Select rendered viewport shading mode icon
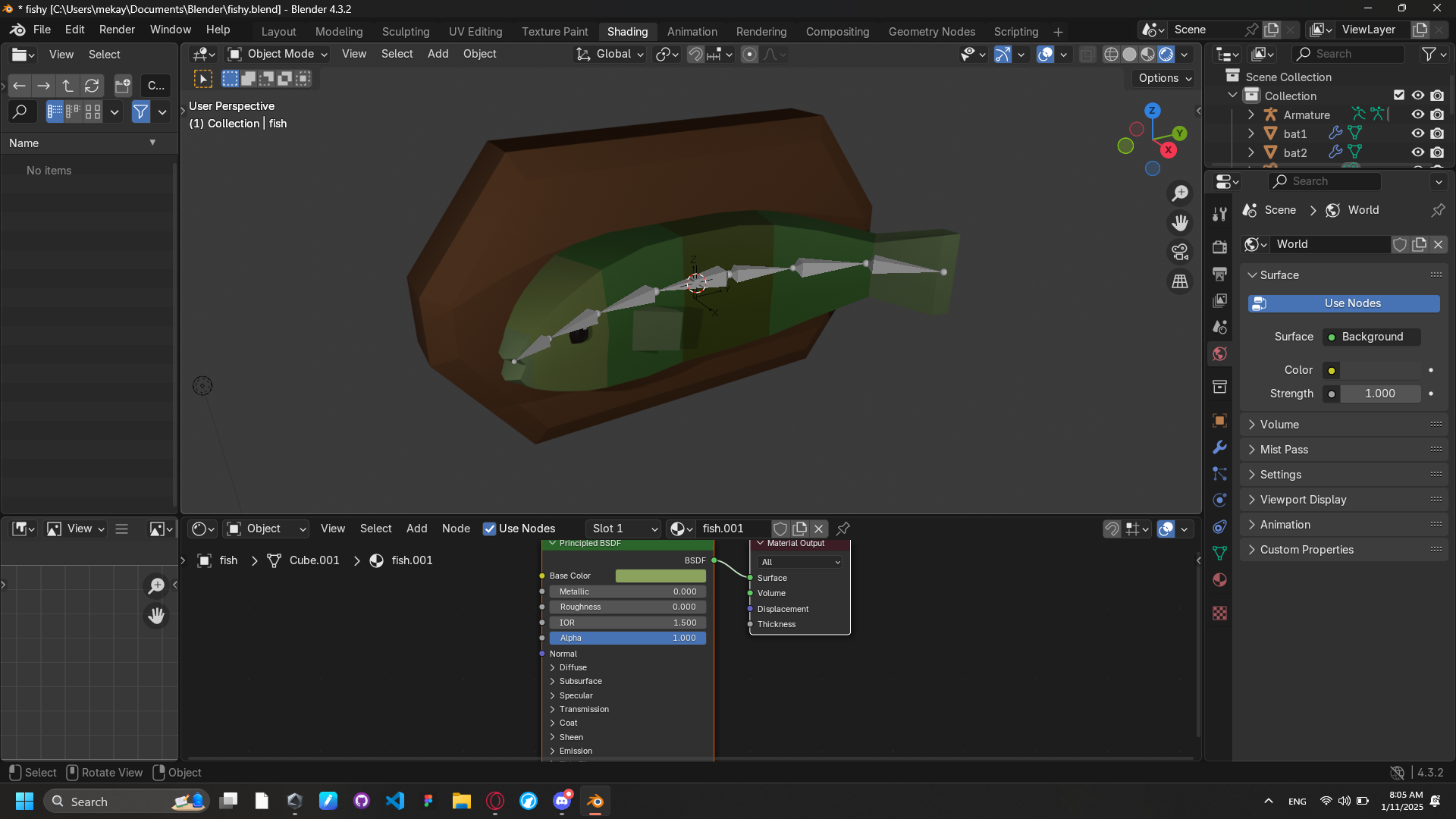The height and width of the screenshot is (819, 1456). point(1166,55)
